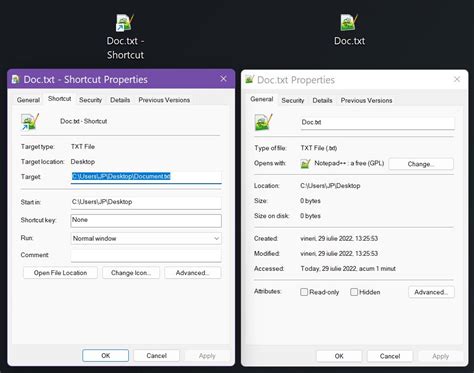474x373 pixels.
Task: Click the Notepad++ icon next to Opens with
Action: pyautogui.click(x=305, y=164)
